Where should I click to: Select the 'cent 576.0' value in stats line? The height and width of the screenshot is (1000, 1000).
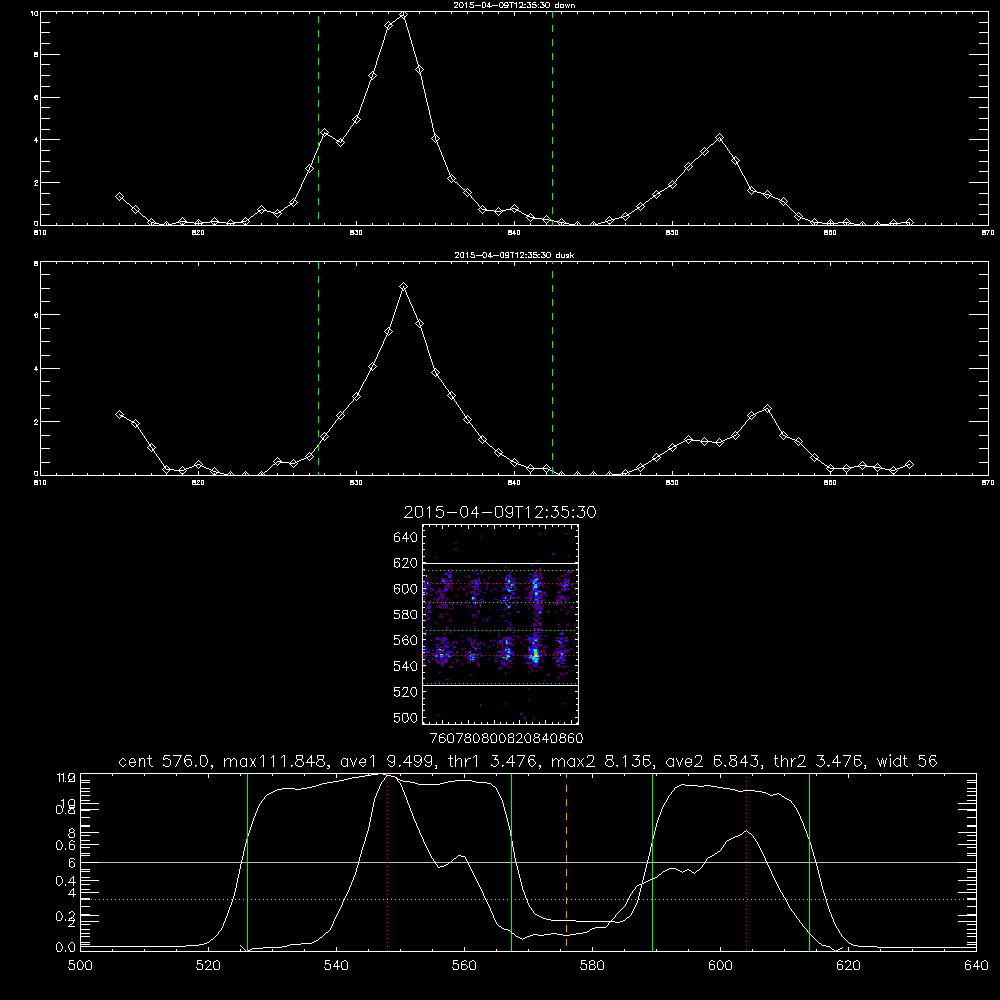point(164,761)
